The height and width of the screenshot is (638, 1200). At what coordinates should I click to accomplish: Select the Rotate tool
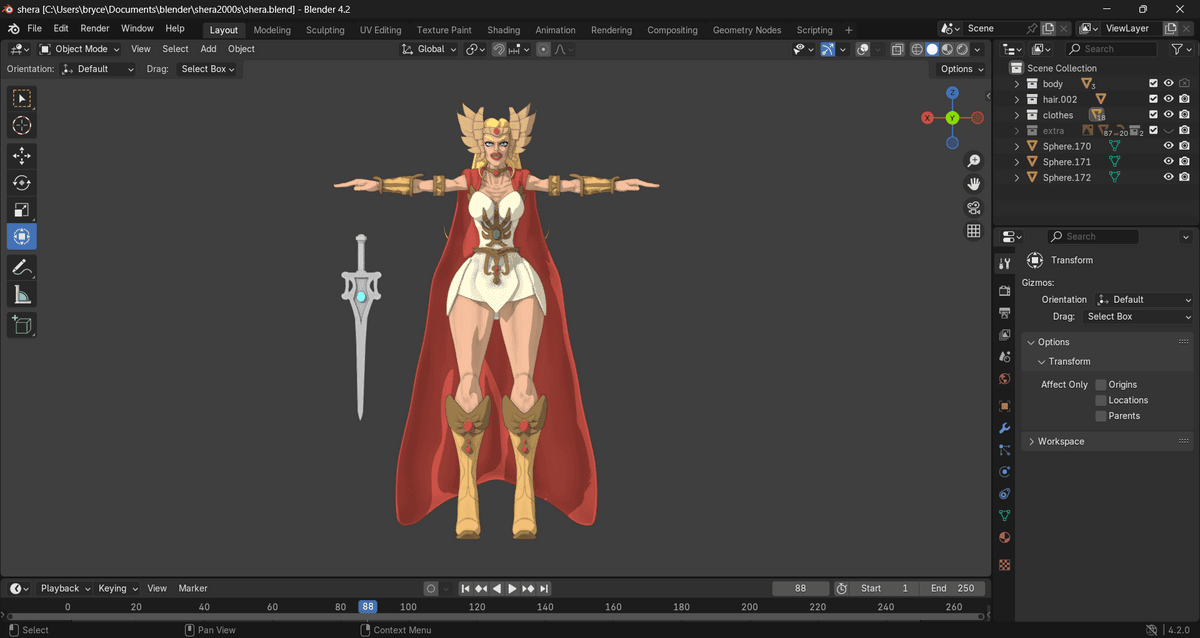click(x=22, y=183)
